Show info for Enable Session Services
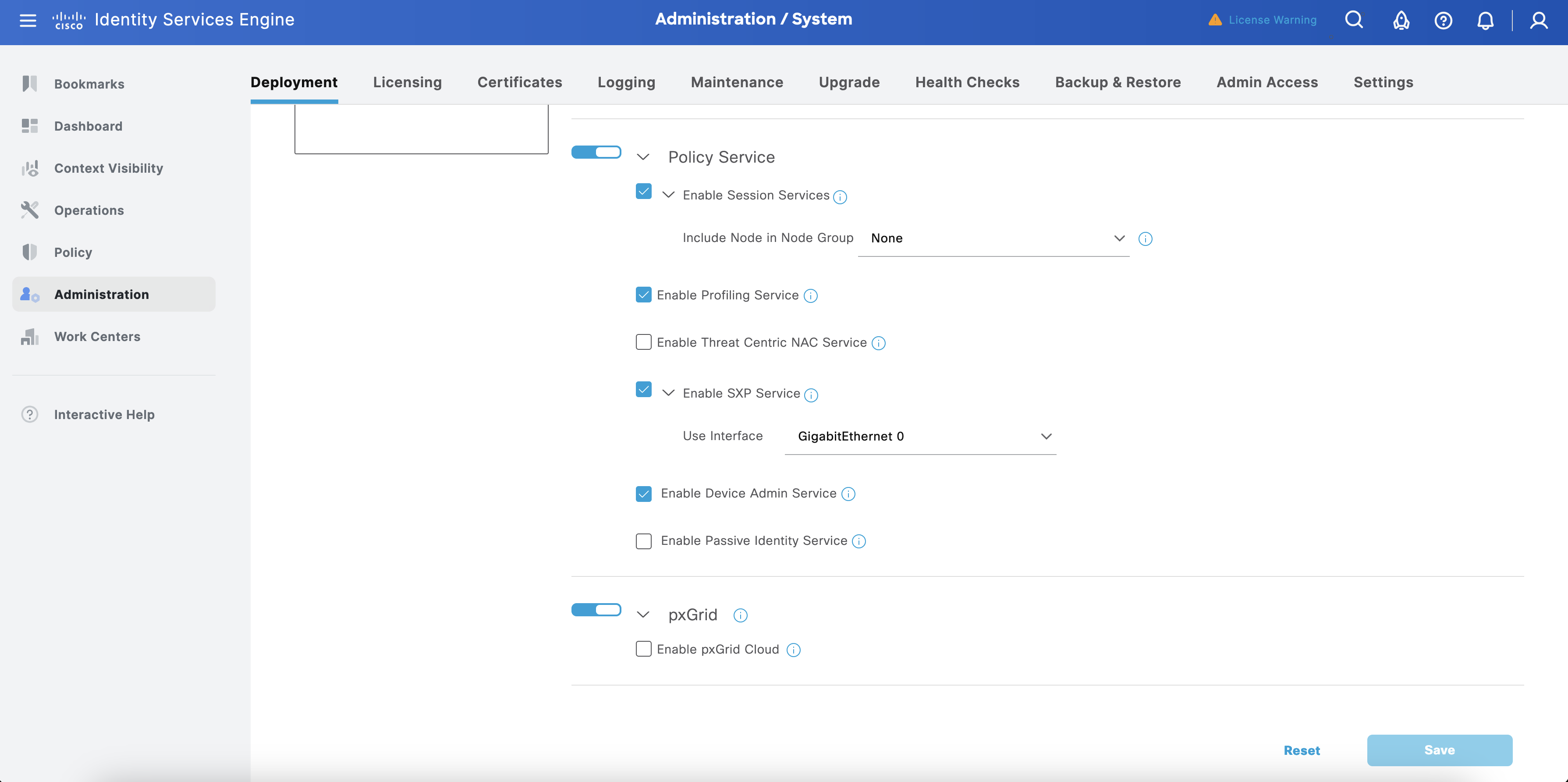This screenshot has height=782, width=1568. (x=840, y=197)
